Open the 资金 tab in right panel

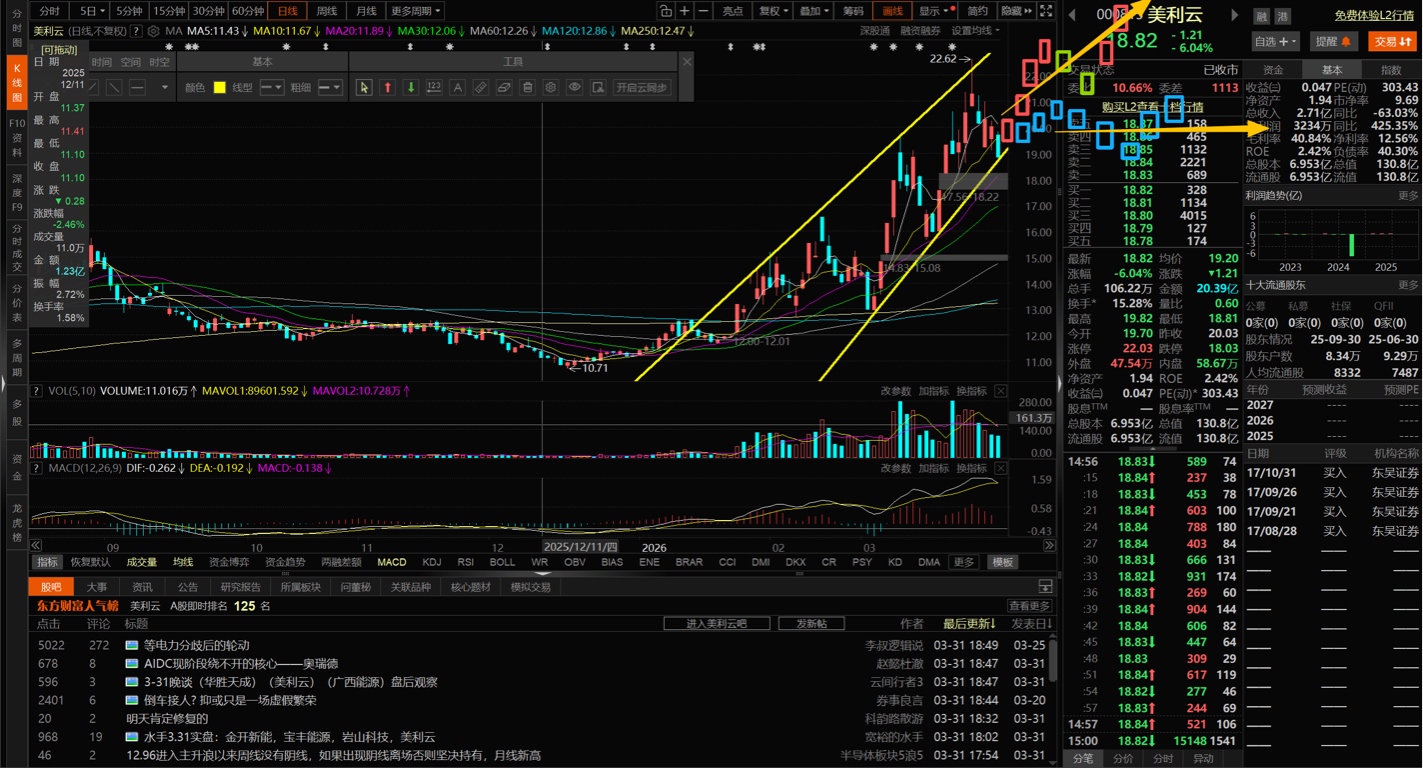tap(1273, 70)
